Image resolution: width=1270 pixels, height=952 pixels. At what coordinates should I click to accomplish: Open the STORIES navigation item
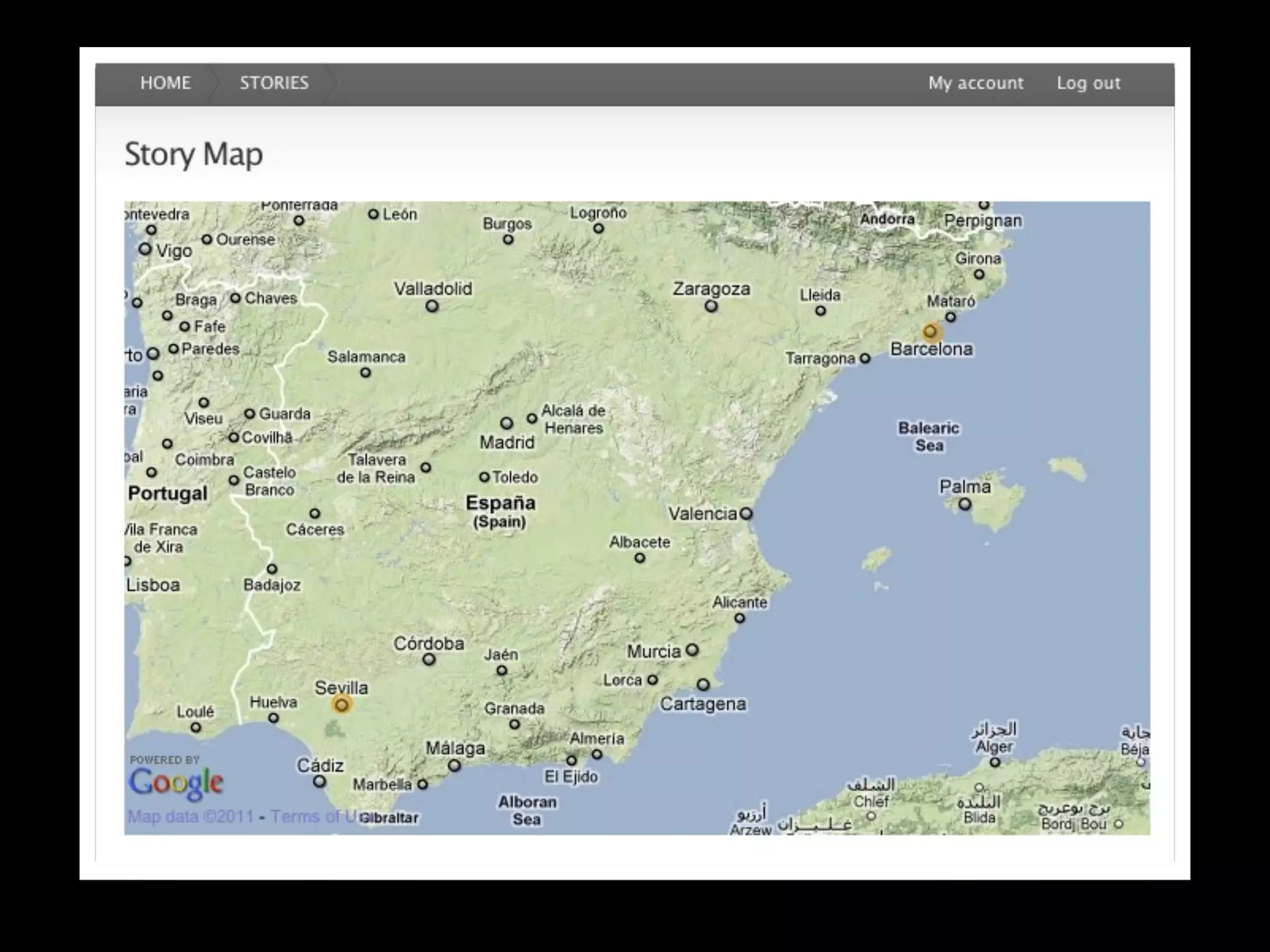(x=274, y=83)
